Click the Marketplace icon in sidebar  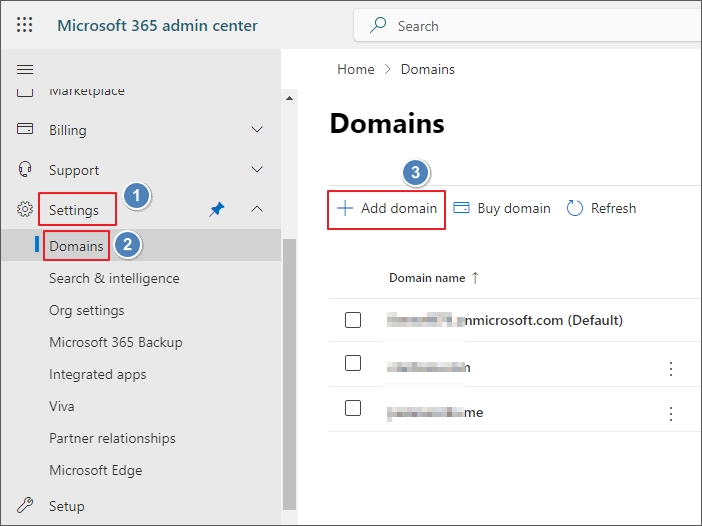tap(25, 91)
